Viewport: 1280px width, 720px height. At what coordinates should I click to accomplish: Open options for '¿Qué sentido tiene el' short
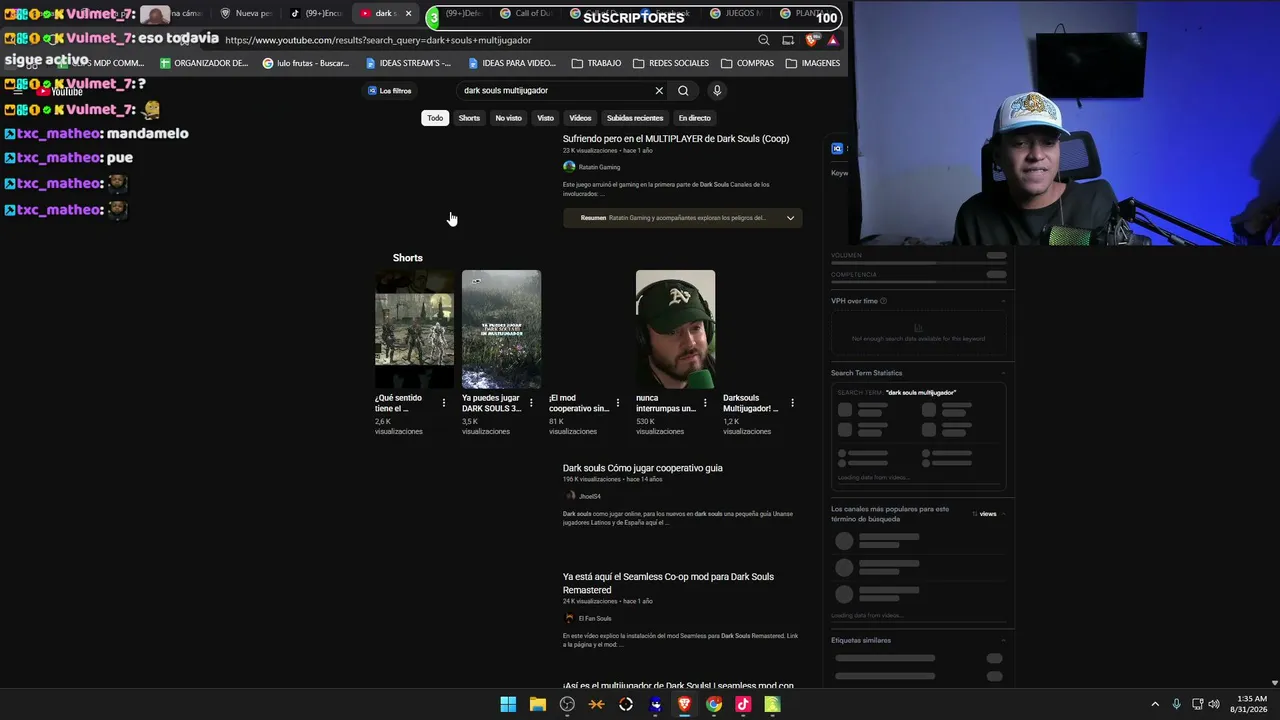coord(444,403)
